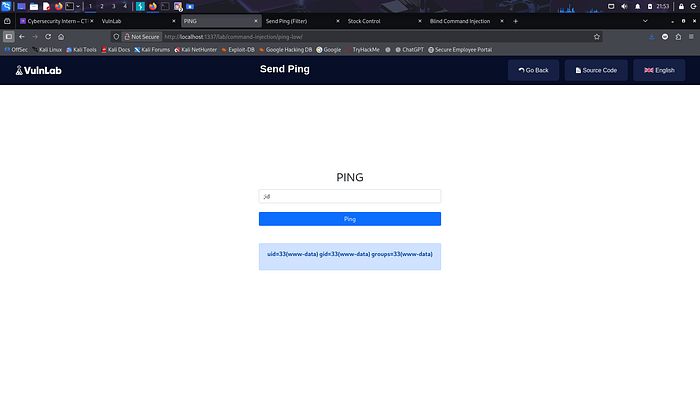Open the Kali Docs bookmark

click(116, 50)
